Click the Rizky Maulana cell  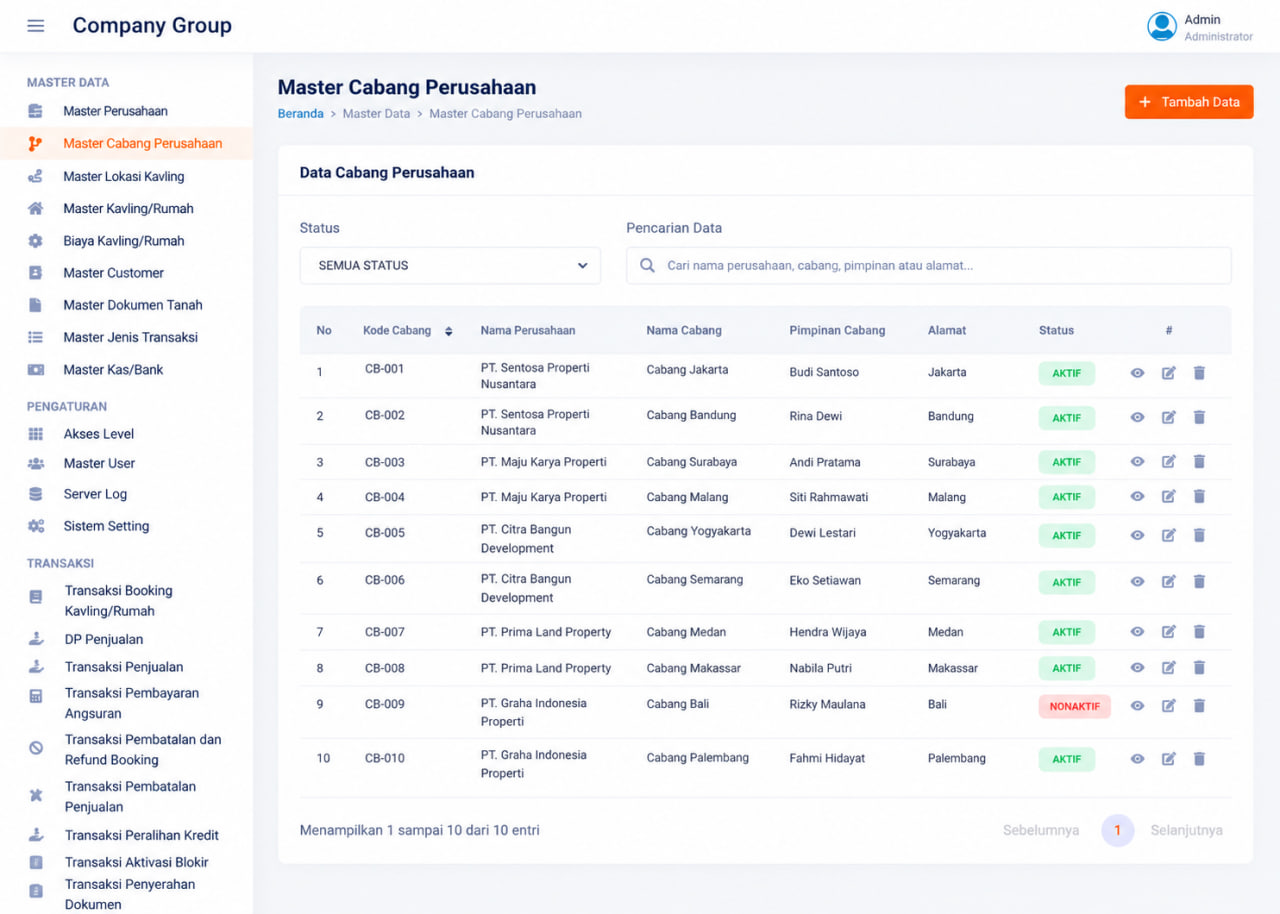coord(827,704)
